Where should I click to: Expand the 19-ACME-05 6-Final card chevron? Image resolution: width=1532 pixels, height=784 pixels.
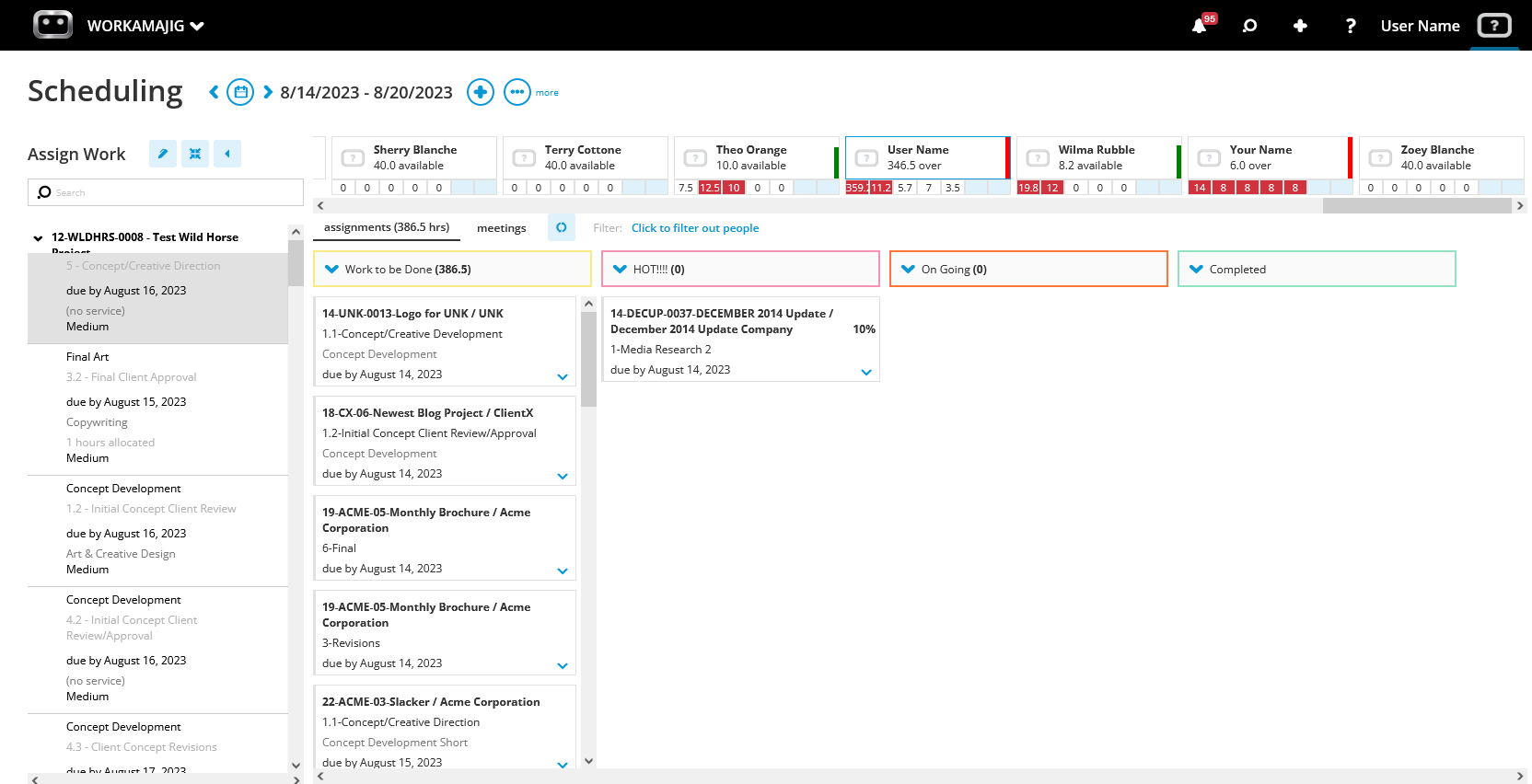tap(563, 571)
